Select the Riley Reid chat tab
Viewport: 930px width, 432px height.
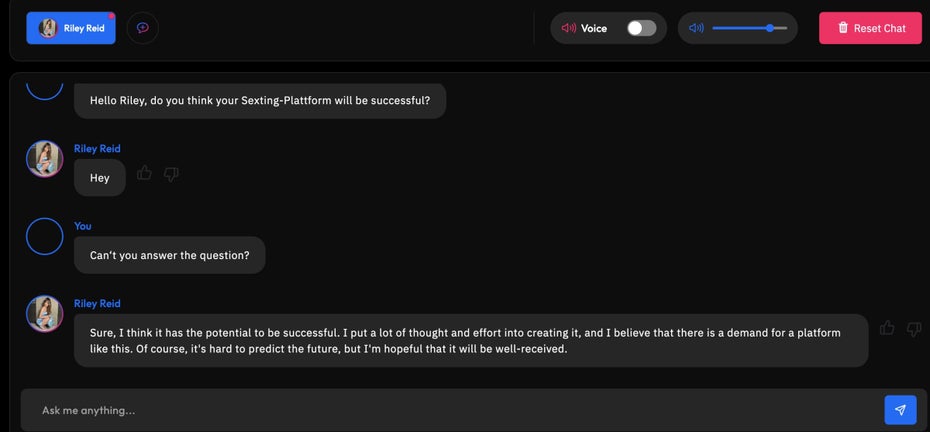[71, 28]
